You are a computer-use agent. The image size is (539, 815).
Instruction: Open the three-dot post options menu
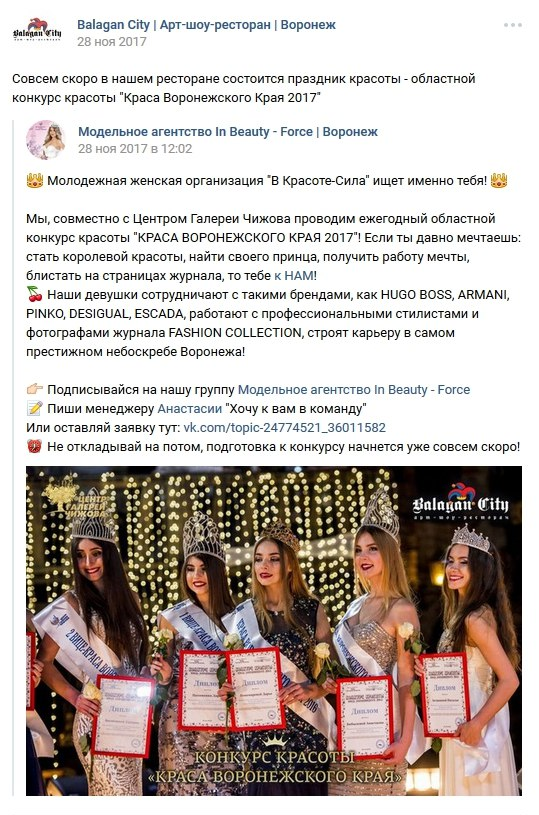pos(512,25)
